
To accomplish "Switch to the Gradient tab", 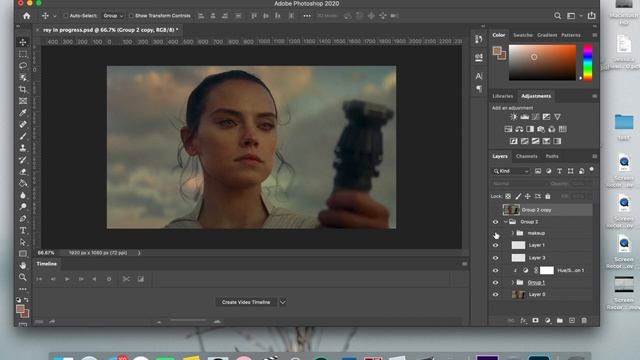I will [547, 35].
